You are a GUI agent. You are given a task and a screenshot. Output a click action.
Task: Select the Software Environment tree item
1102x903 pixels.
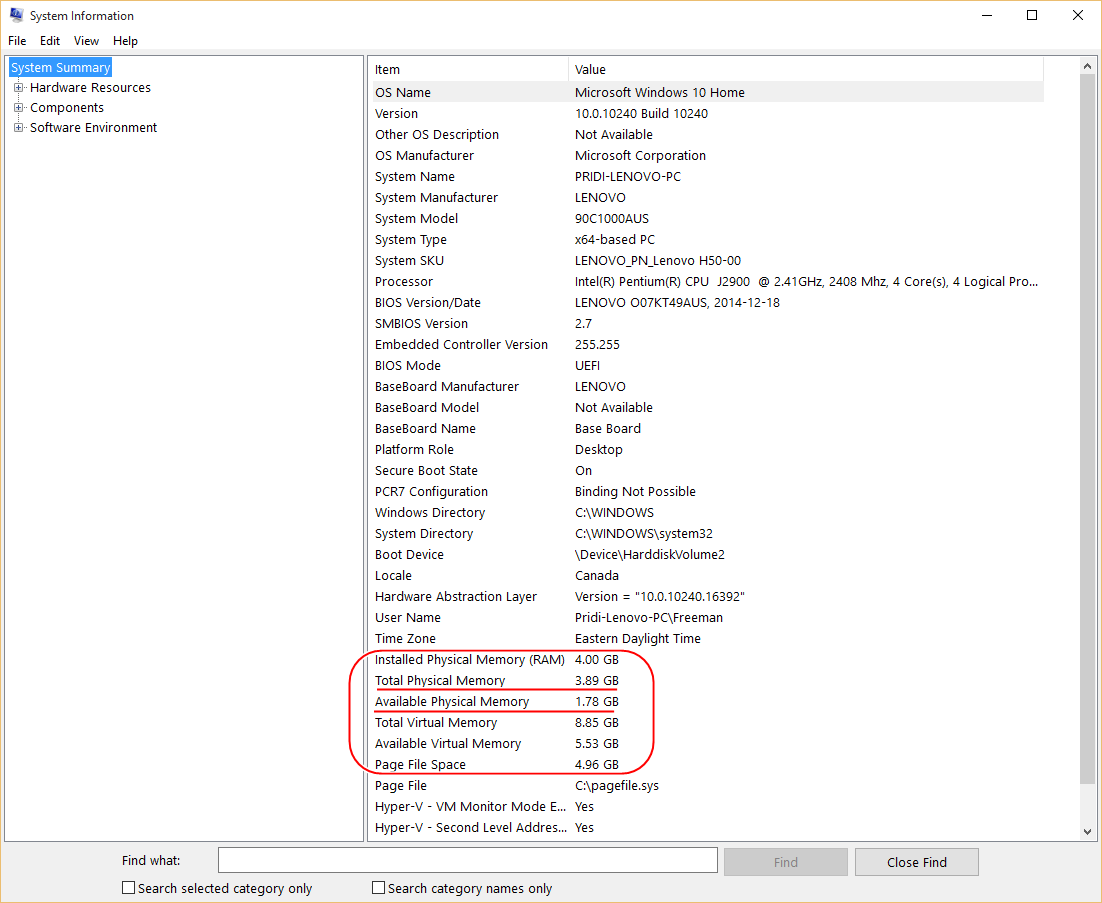(93, 127)
